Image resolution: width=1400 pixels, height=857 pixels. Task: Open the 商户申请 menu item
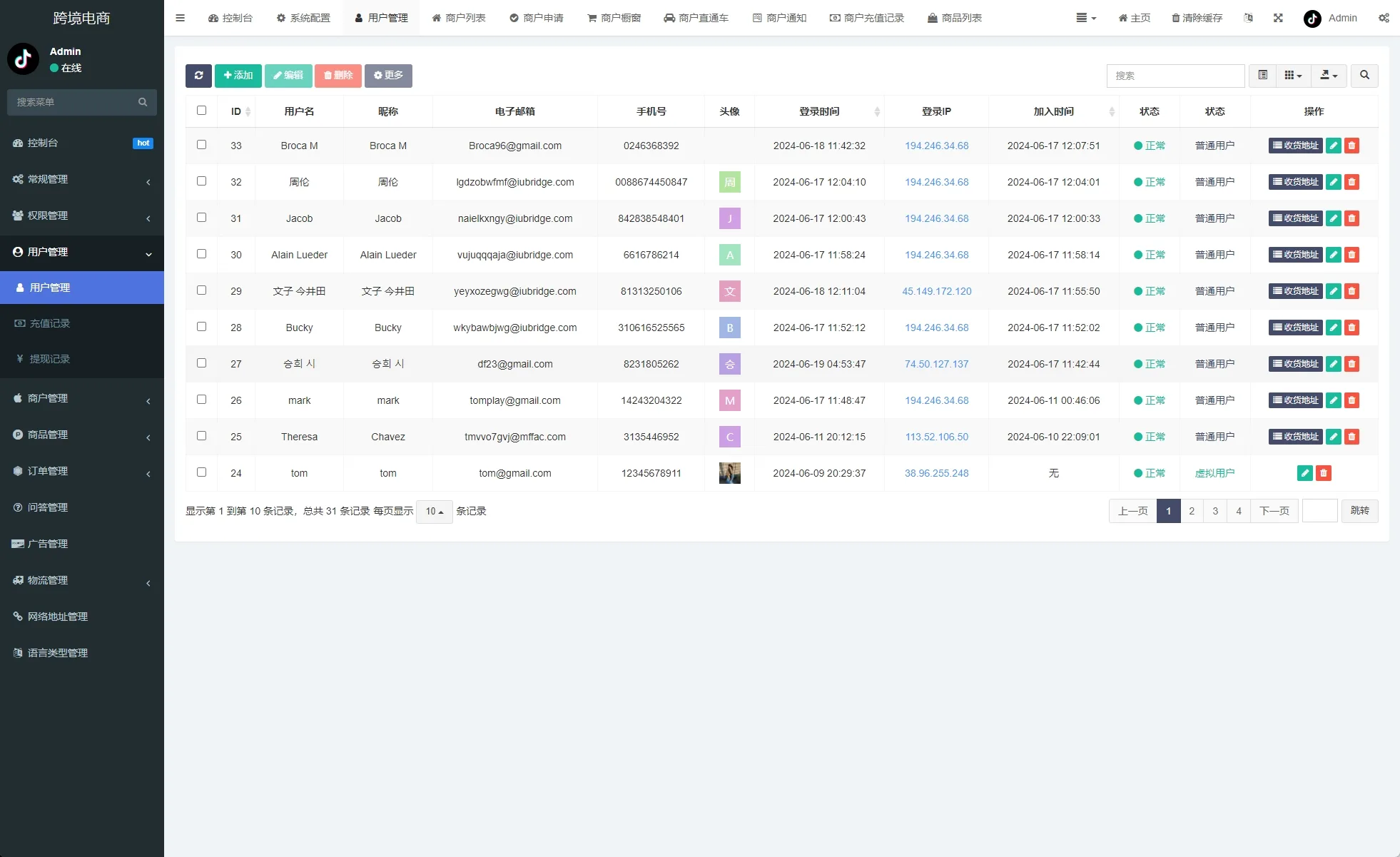(537, 18)
